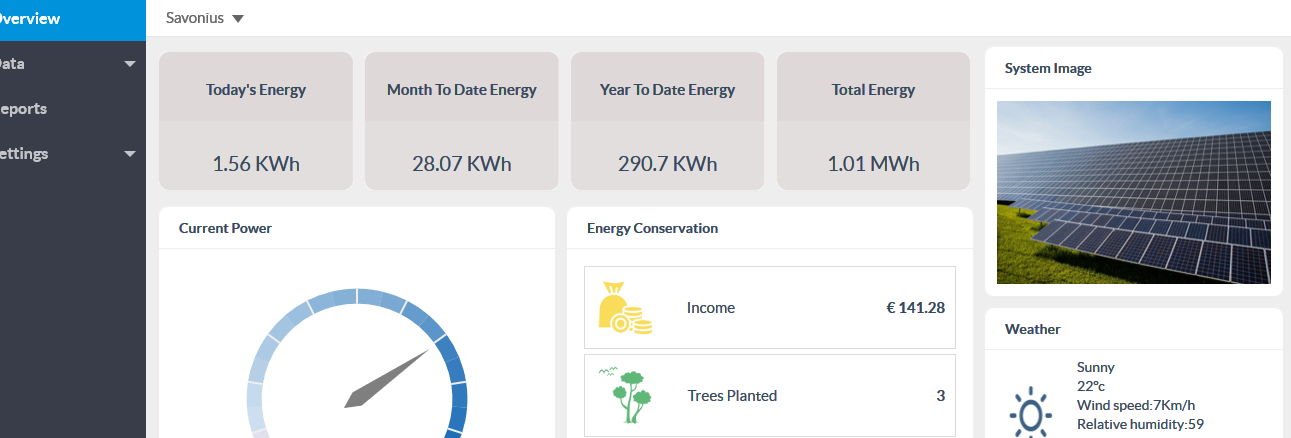
Task: Click the Current Power gauge needle
Action: click(386, 379)
